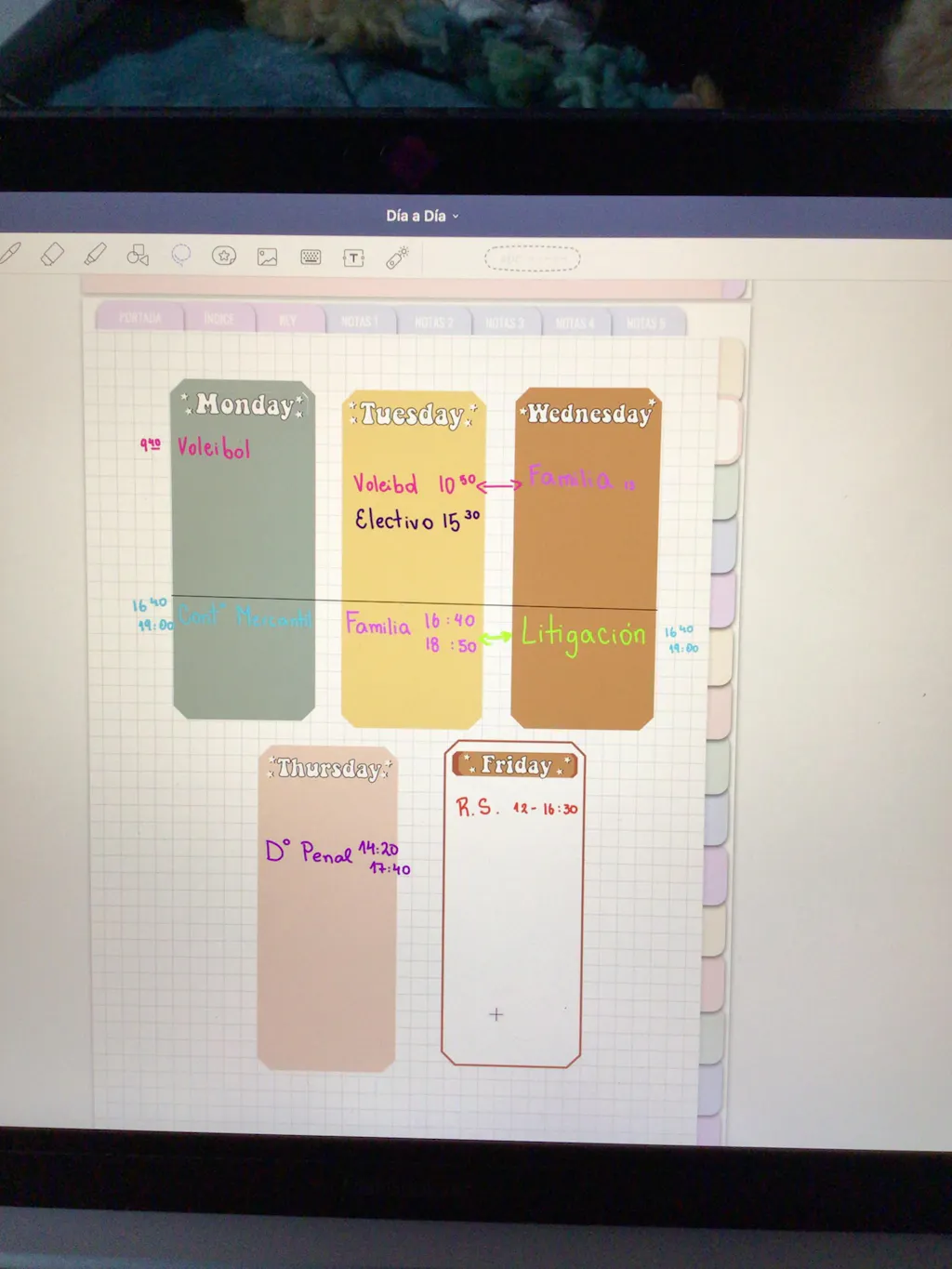Select the Highlighter tool
Image resolution: width=952 pixels, height=1269 pixels.
coord(95,254)
